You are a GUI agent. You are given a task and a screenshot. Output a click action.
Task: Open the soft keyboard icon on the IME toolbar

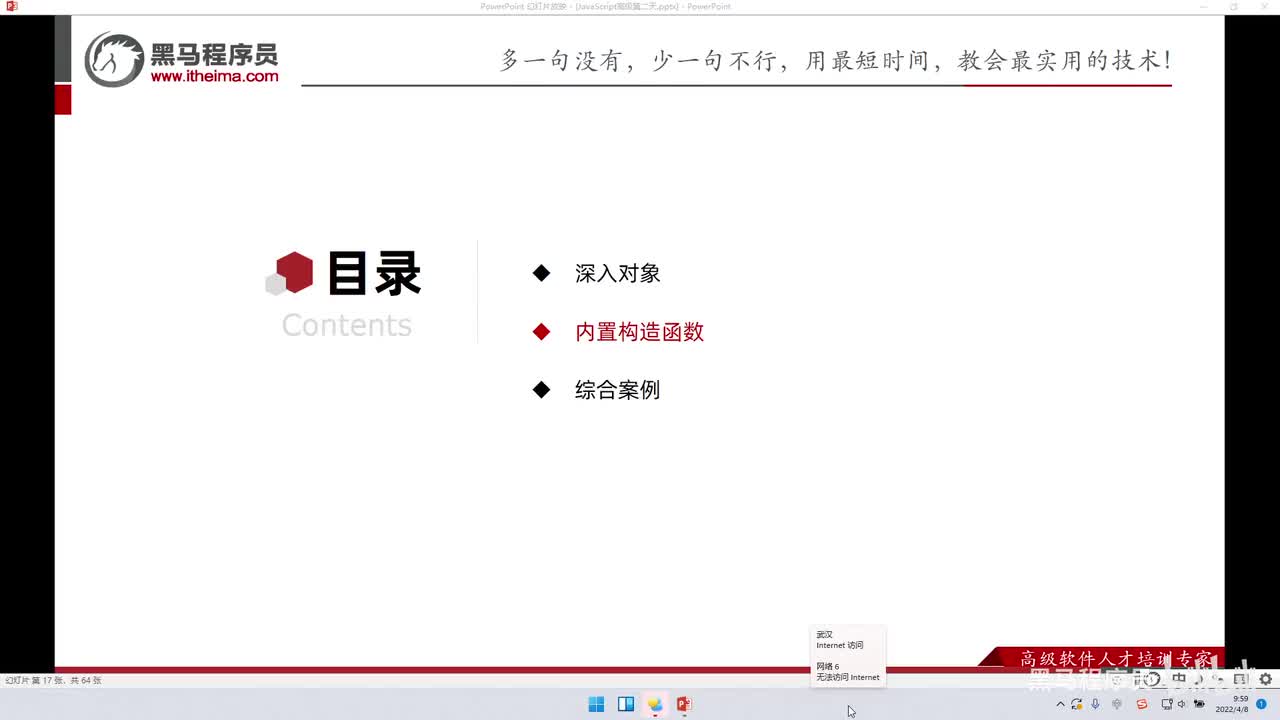1240,679
